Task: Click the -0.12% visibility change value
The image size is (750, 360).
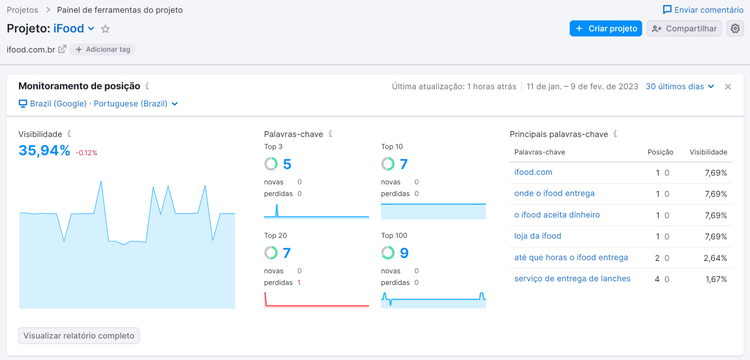Action: (x=87, y=153)
